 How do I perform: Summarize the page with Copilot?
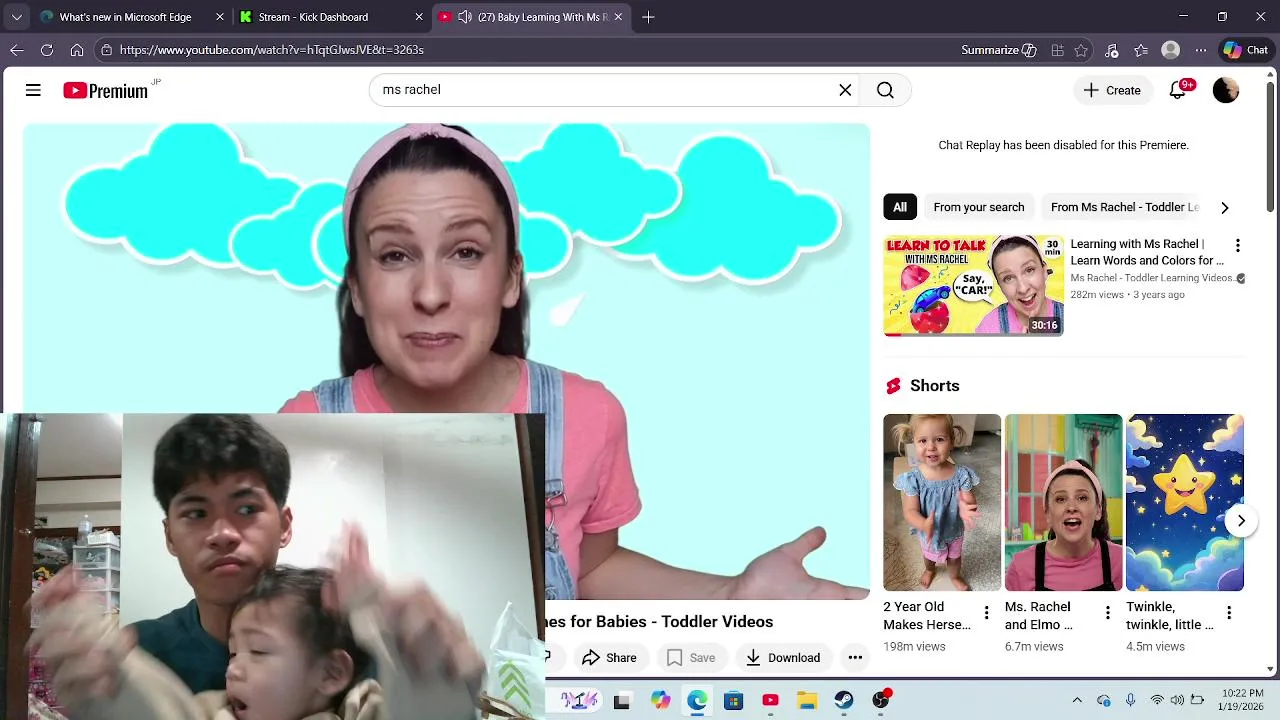[999, 50]
